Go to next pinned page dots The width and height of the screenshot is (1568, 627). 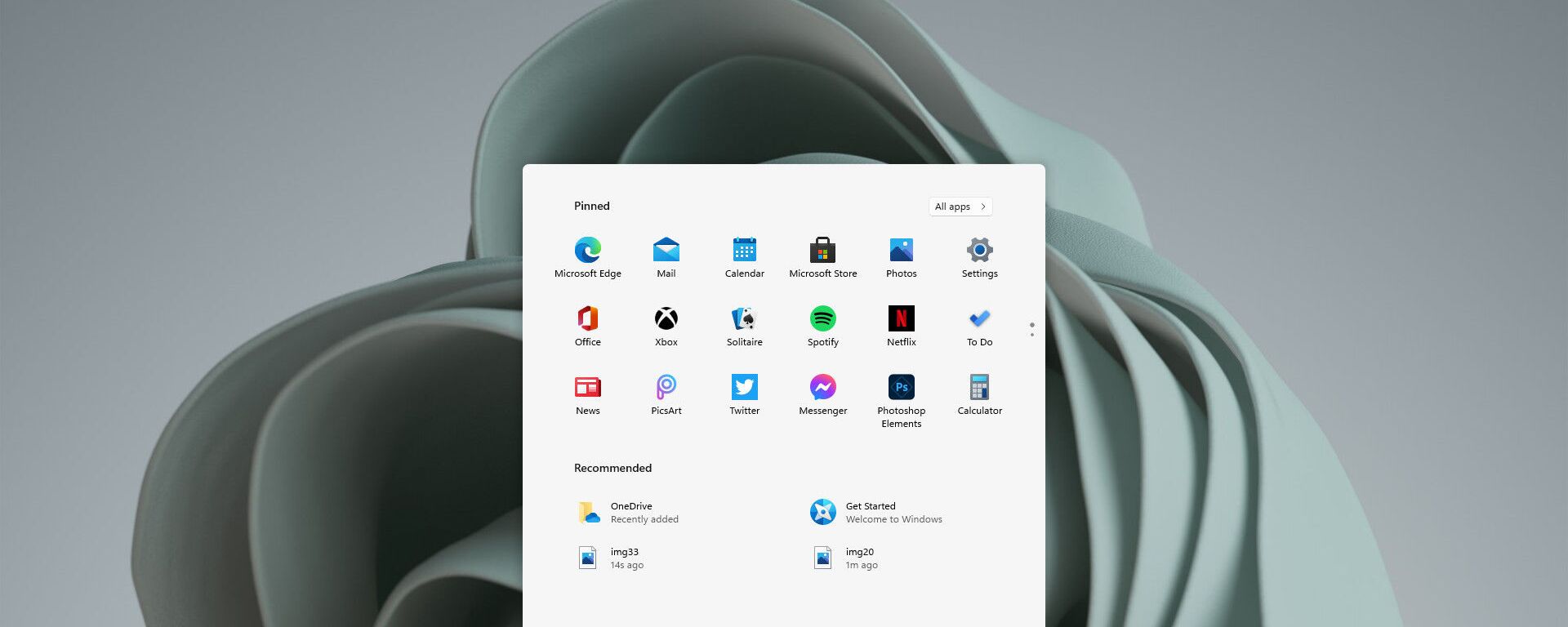1031,329
